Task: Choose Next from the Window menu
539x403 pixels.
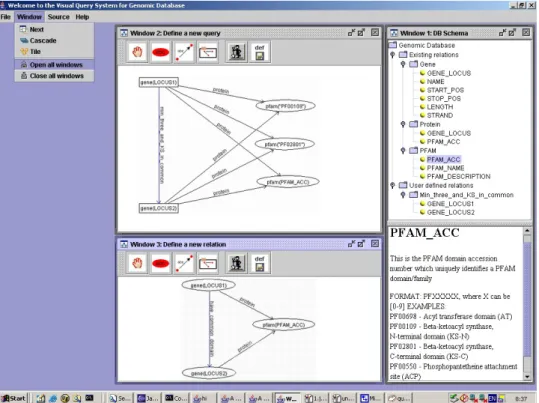Action: [54, 30]
